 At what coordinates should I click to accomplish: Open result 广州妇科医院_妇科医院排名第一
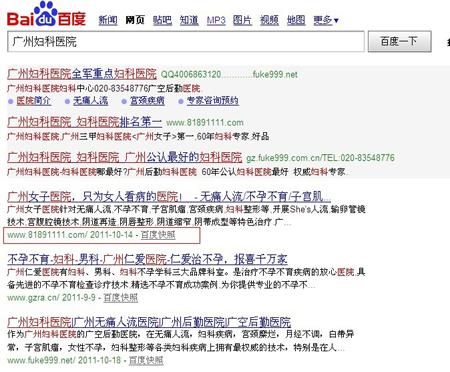[85, 122]
